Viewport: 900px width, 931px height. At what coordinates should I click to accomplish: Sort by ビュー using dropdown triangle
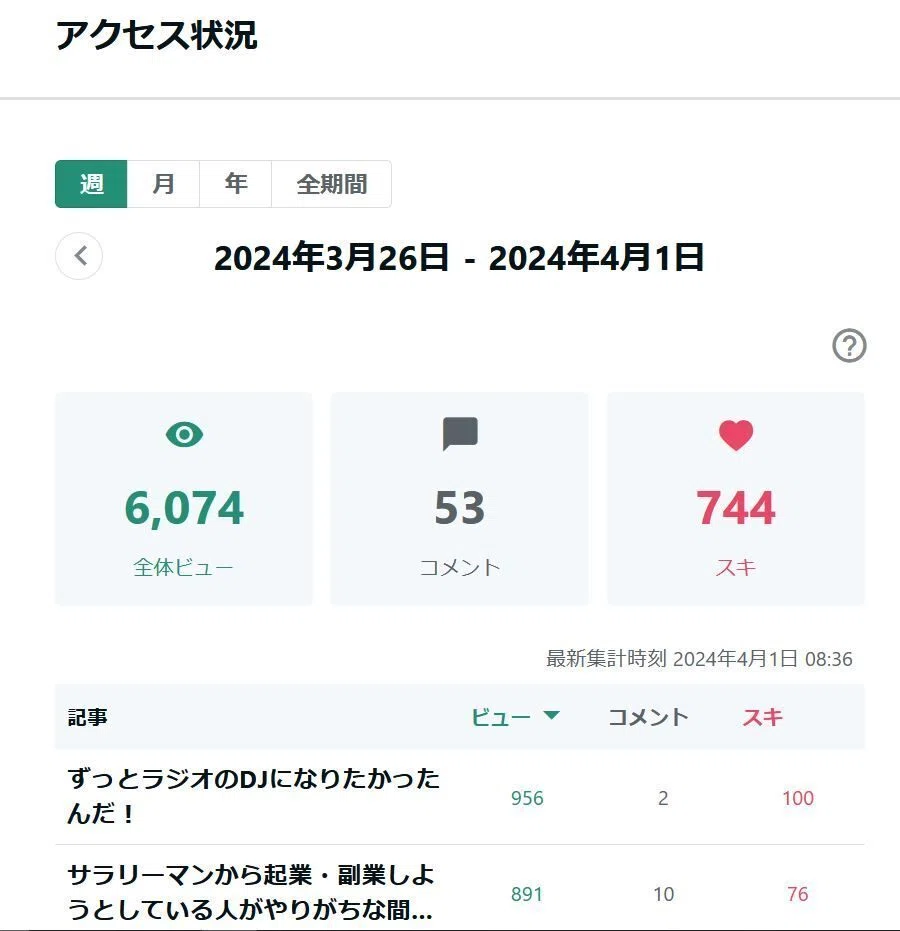tap(552, 715)
